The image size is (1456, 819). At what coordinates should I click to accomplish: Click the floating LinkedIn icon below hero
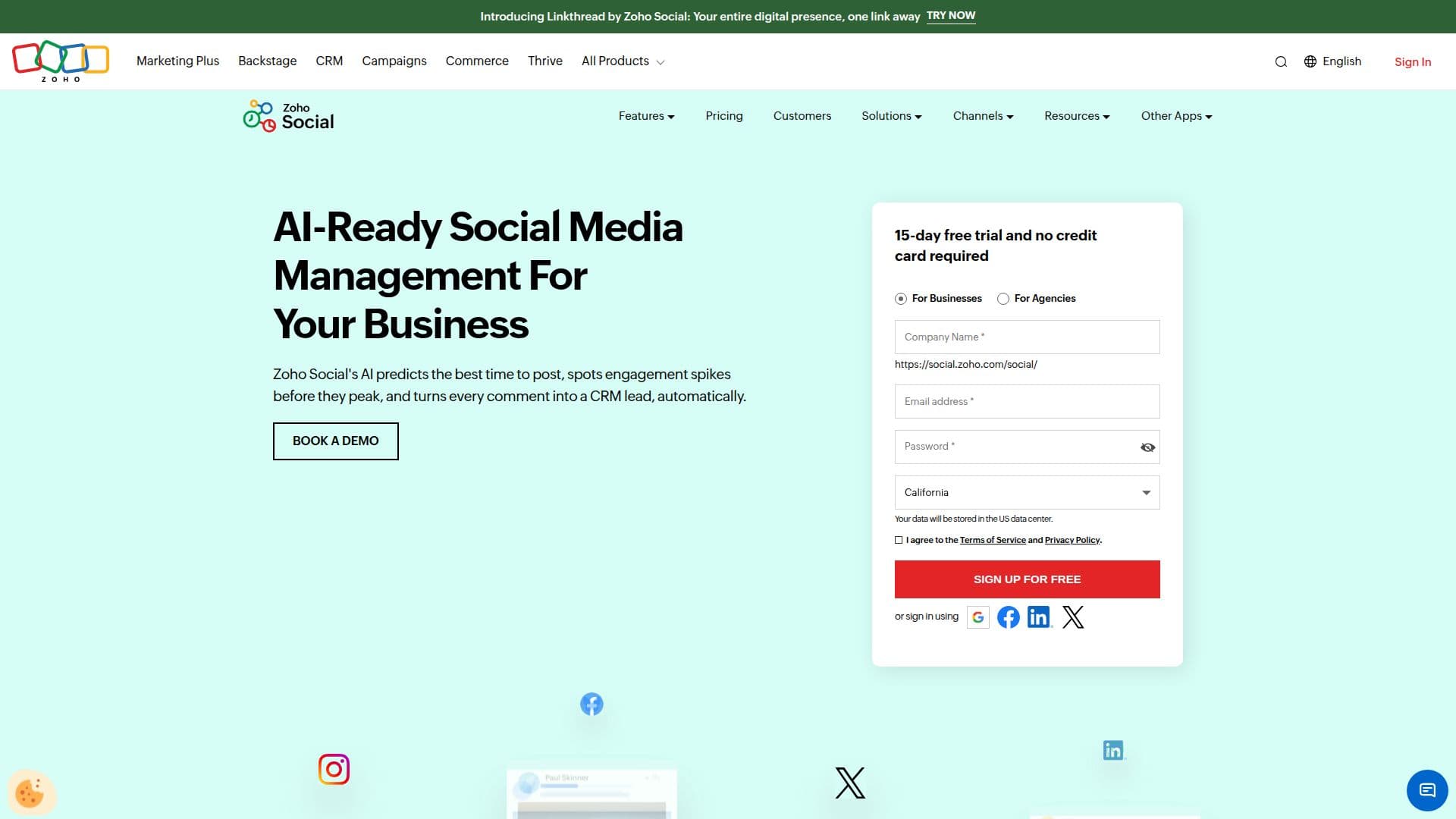[x=1113, y=750]
